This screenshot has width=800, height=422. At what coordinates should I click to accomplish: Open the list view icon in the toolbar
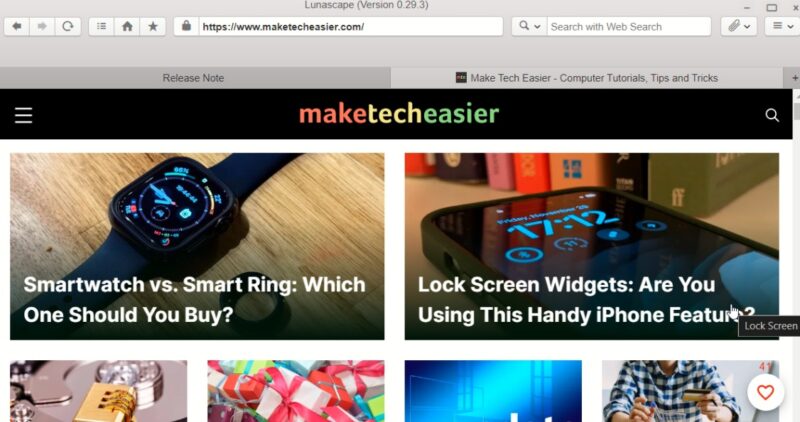pyautogui.click(x=102, y=27)
